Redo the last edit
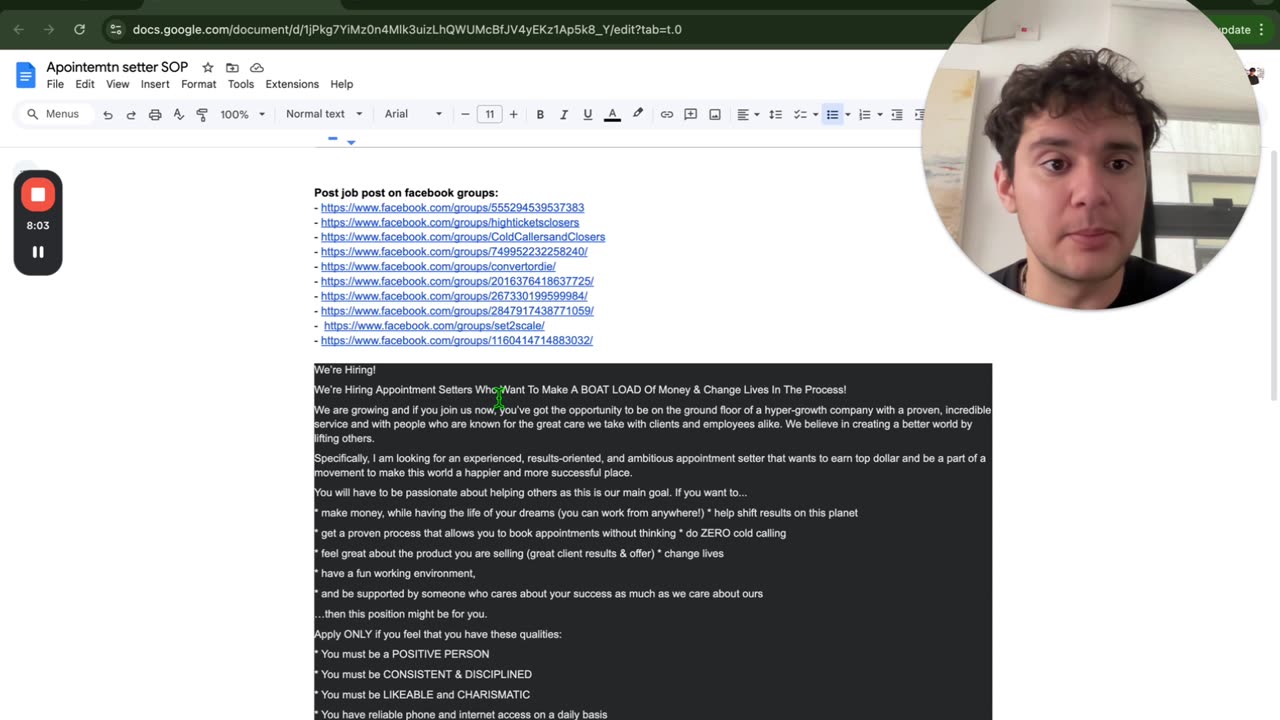Screen dimensions: 1280x720 (131, 114)
